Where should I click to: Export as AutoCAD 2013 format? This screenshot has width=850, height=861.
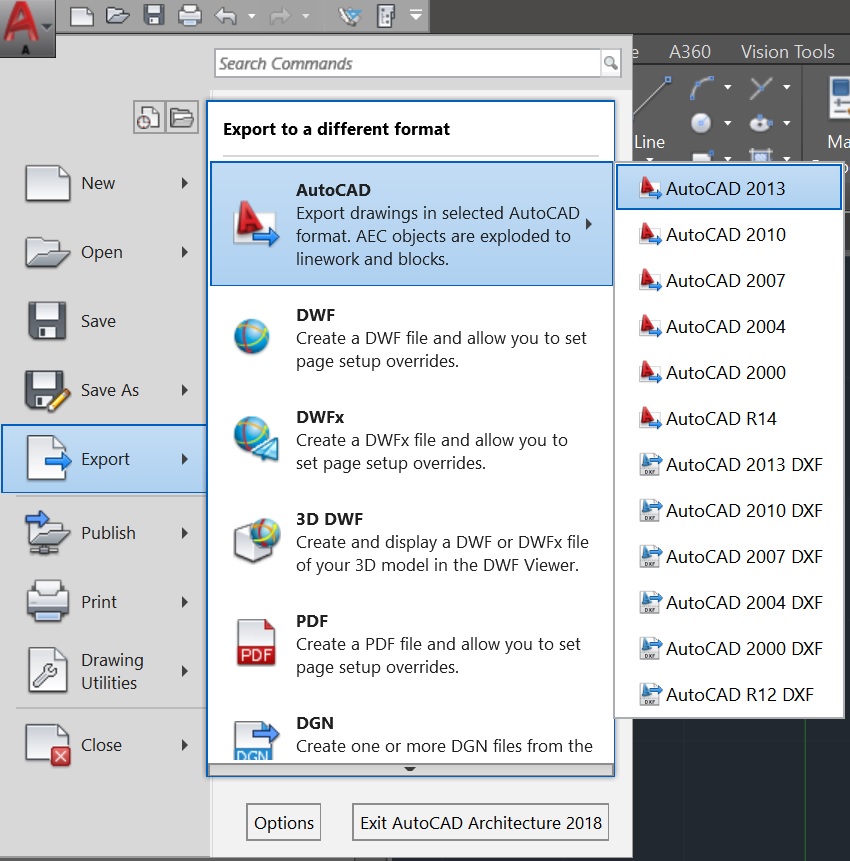tap(729, 188)
